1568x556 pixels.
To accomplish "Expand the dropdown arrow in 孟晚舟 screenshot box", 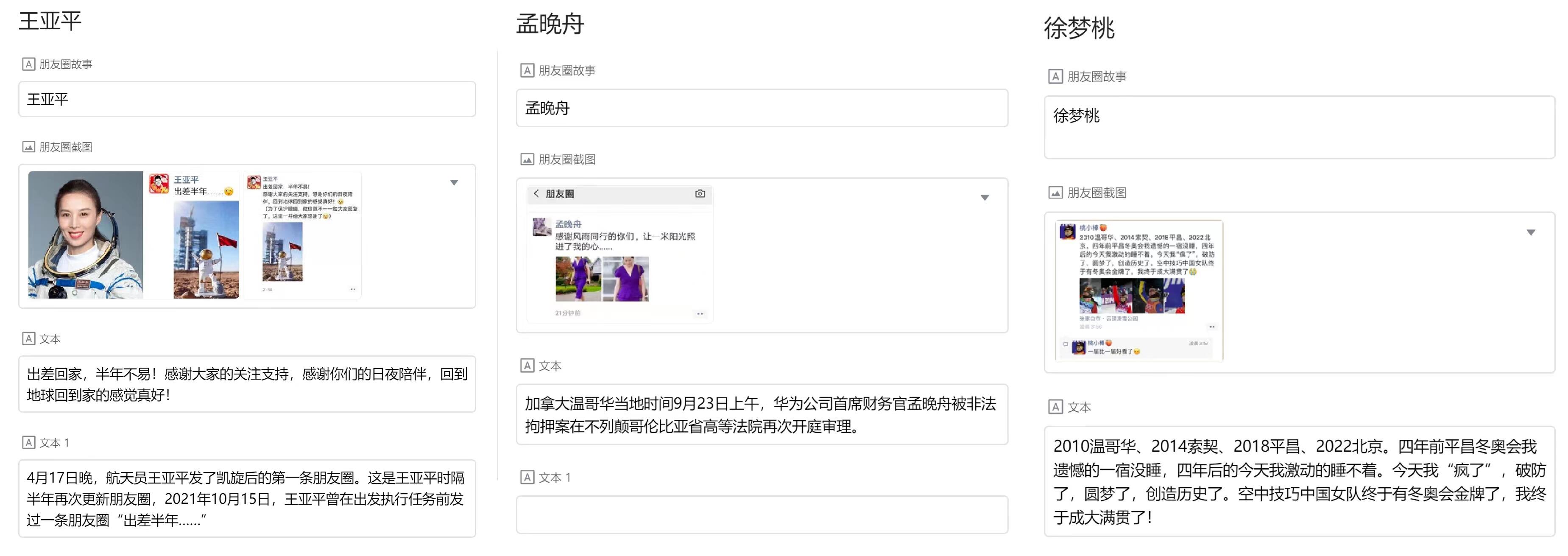I will click(985, 197).
